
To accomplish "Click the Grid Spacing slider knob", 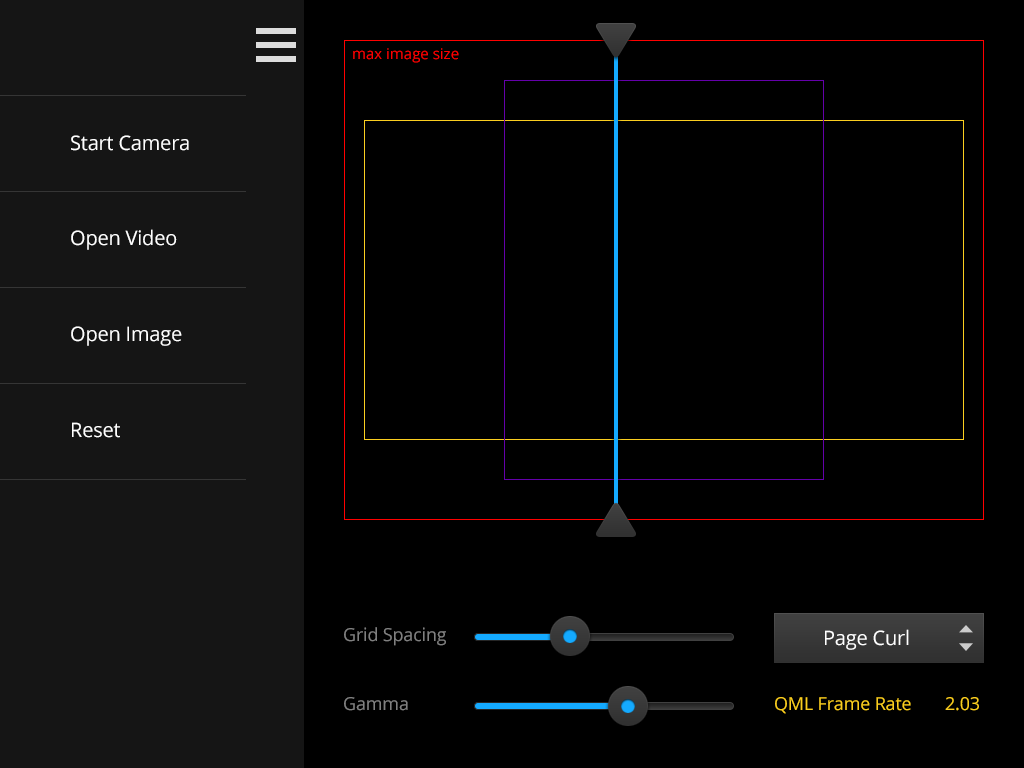I will tap(570, 636).
